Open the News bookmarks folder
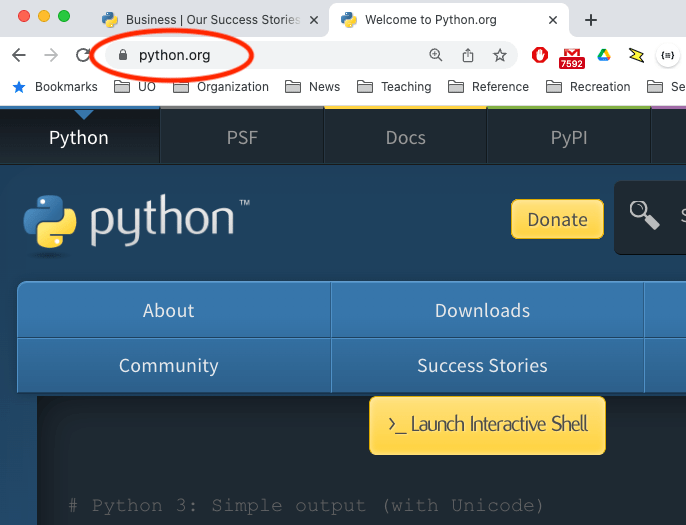Viewport: 686px width, 525px height. click(x=312, y=87)
